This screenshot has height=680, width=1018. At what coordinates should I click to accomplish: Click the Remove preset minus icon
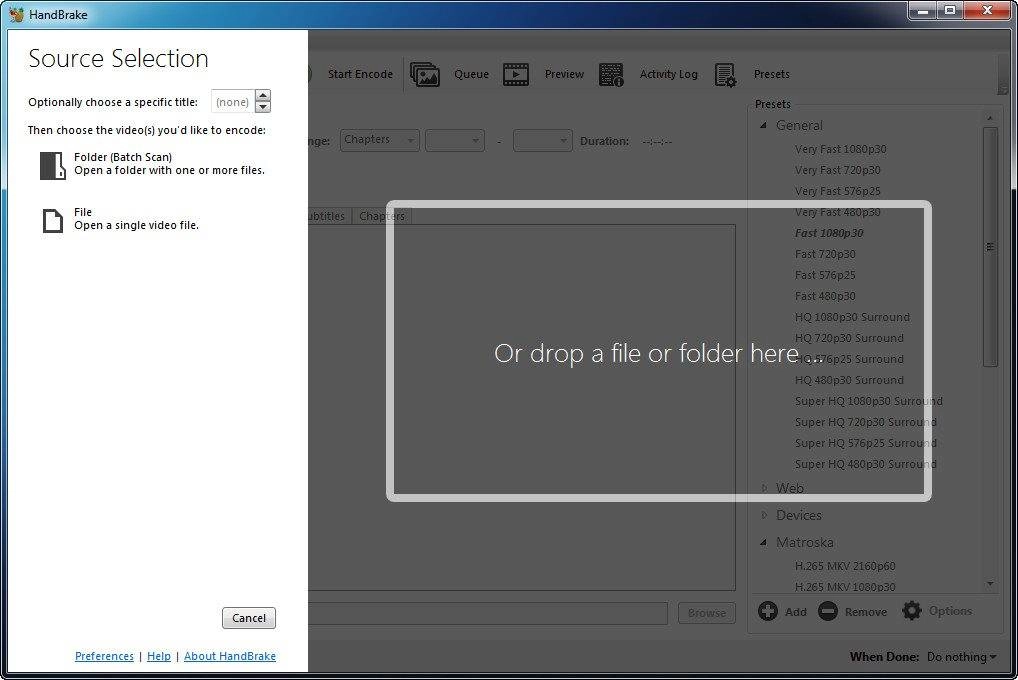point(828,611)
